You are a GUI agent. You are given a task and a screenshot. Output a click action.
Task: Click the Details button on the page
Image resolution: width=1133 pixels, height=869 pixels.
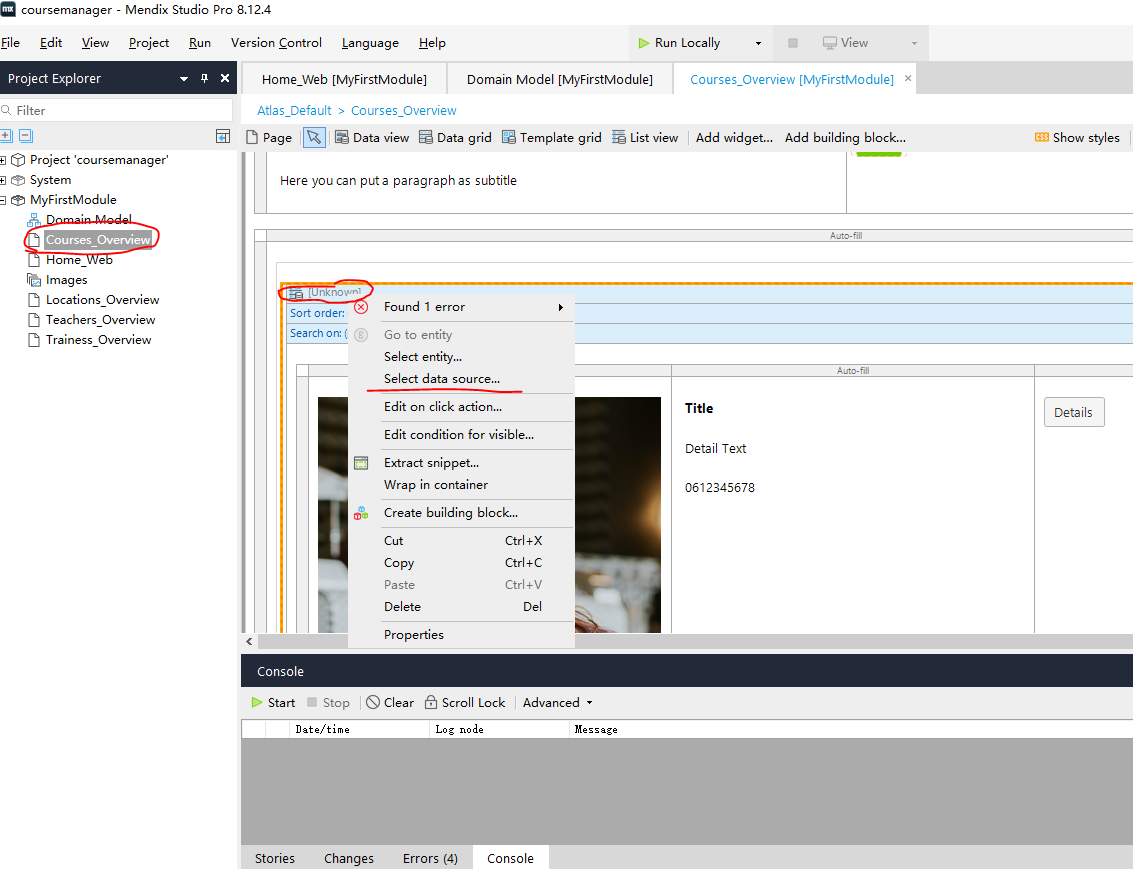[x=1074, y=412]
